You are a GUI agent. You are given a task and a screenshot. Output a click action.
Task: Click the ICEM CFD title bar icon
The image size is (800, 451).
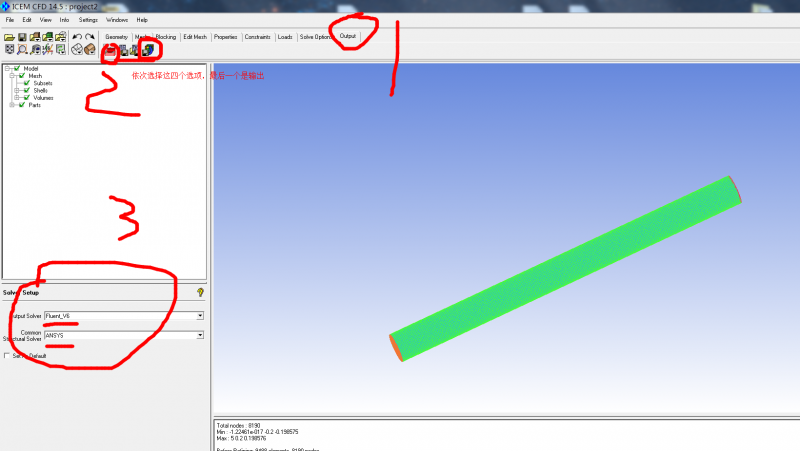pos(5,6)
